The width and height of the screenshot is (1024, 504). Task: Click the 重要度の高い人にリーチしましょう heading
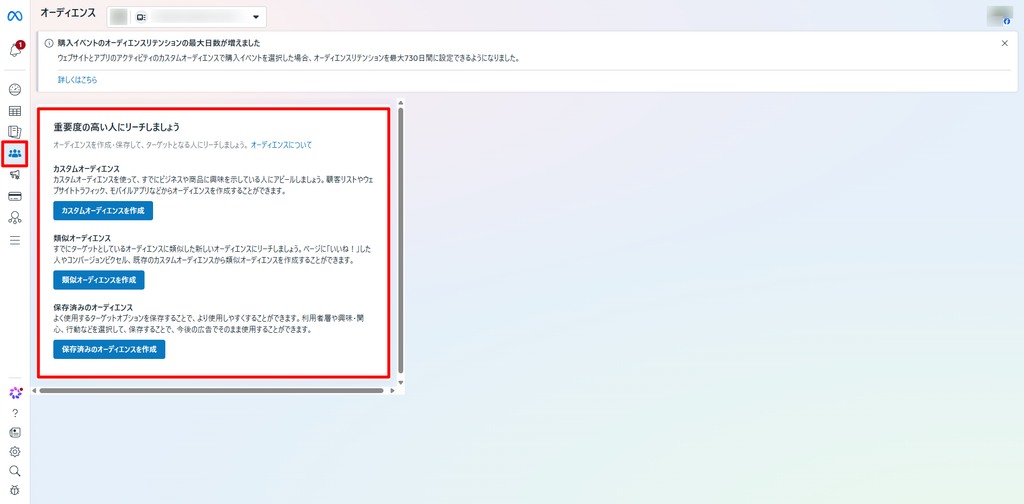(116, 127)
